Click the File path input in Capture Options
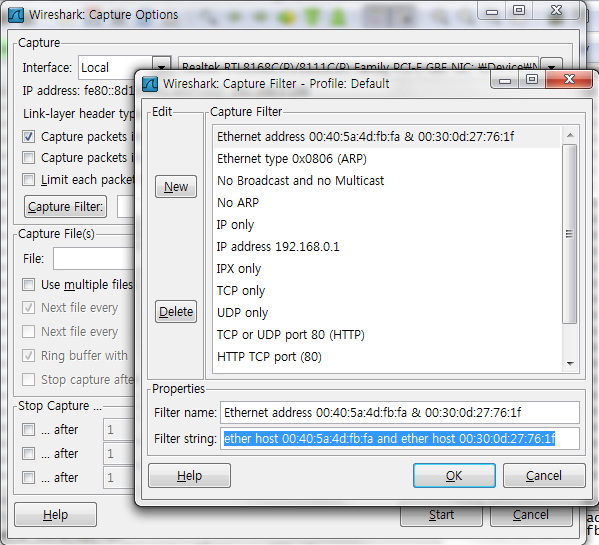The width and height of the screenshot is (599, 545). (x=94, y=259)
